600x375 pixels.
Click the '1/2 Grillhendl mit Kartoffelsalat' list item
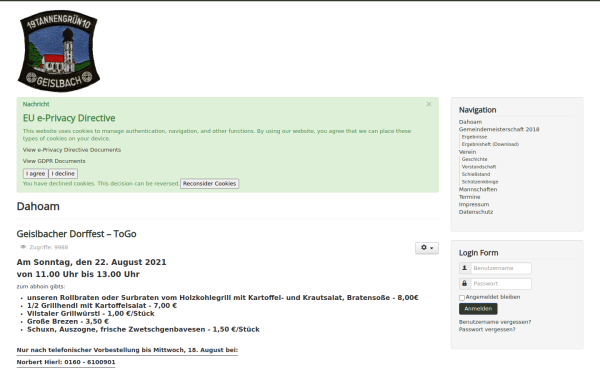click(102, 305)
